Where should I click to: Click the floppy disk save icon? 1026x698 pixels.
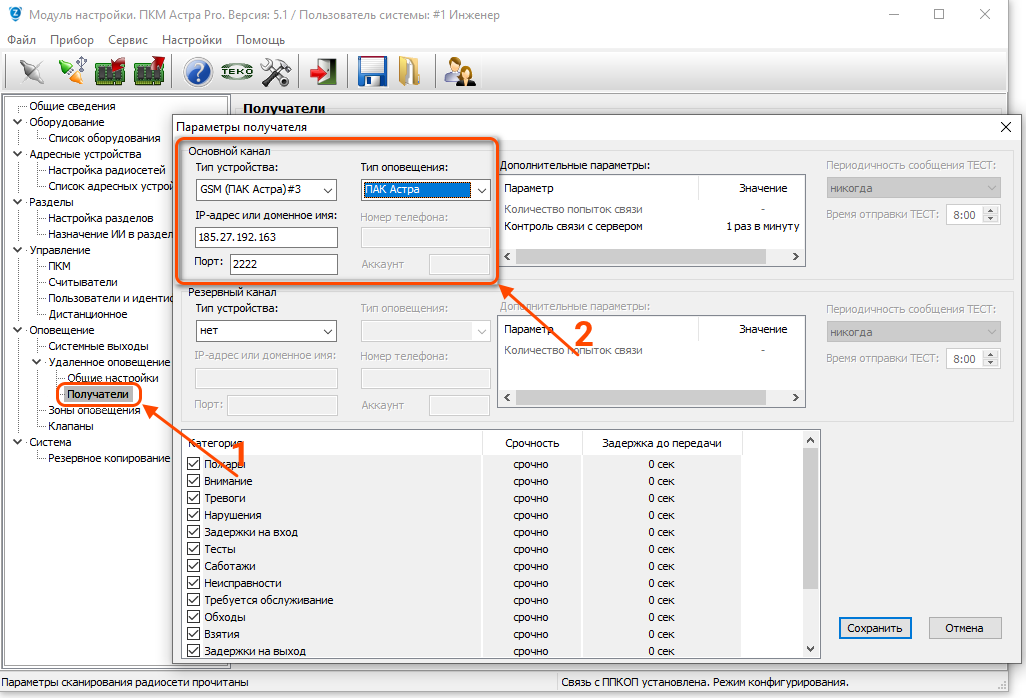[x=372, y=72]
